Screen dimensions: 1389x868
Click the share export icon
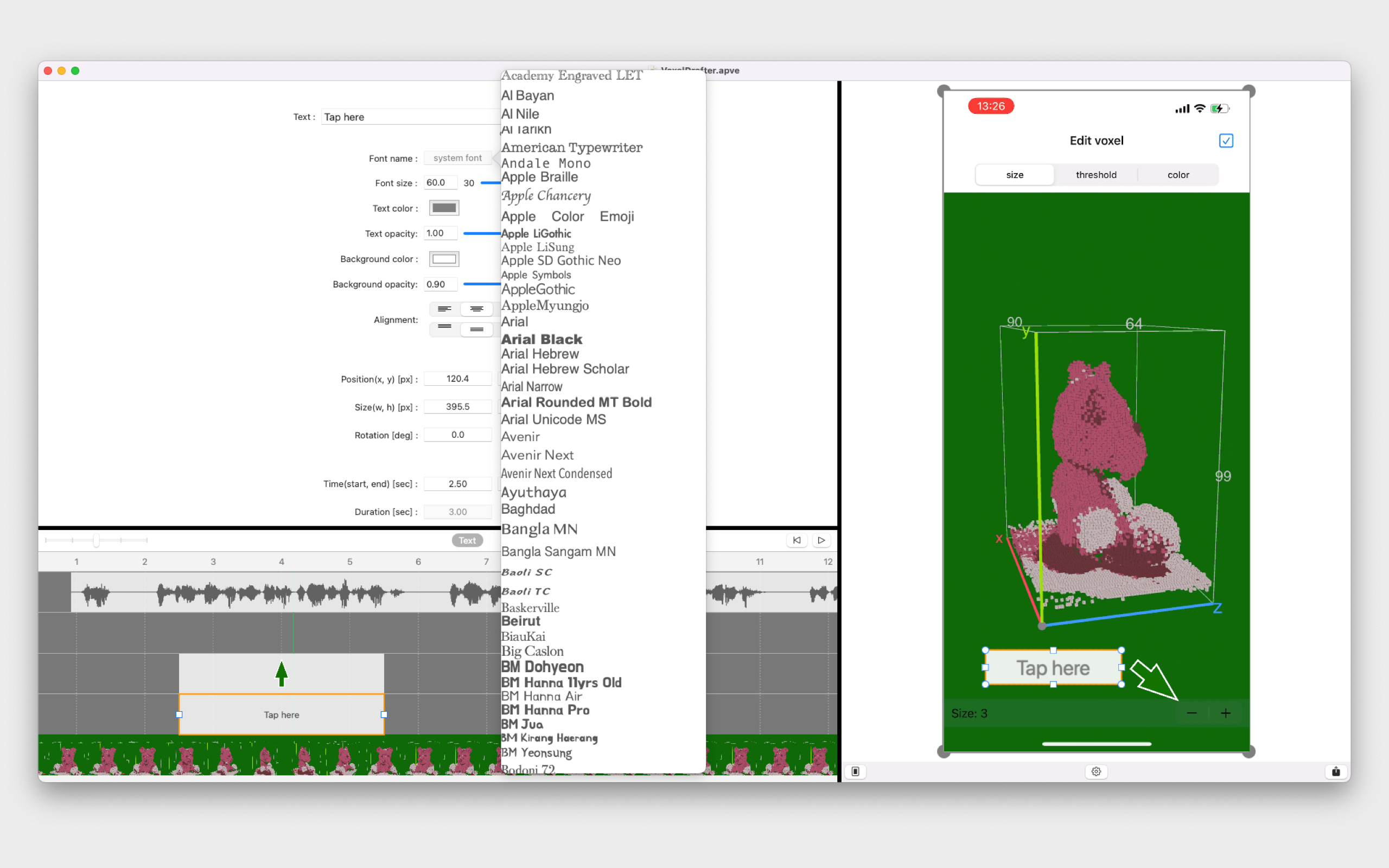[1335, 771]
